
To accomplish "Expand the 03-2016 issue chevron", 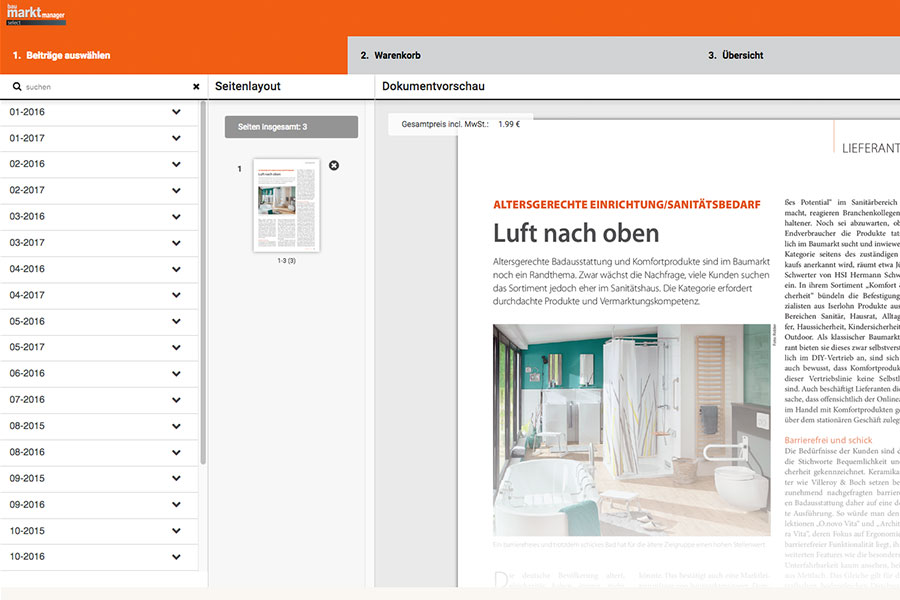I will 176,217.
